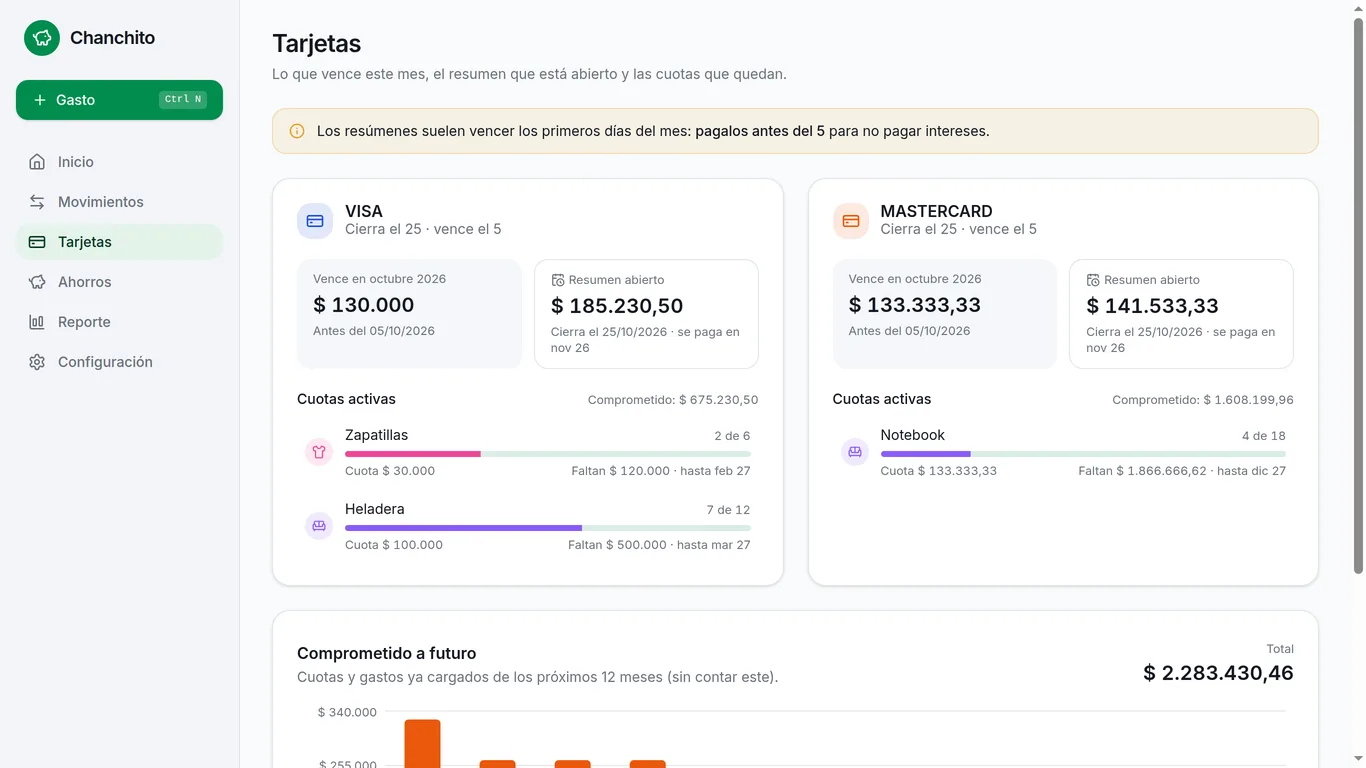Click the 'Faltan $ 500.000 · hasta mar 27' text
This screenshot has width=1366, height=768.
pyautogui.click(x=659, y=545)
